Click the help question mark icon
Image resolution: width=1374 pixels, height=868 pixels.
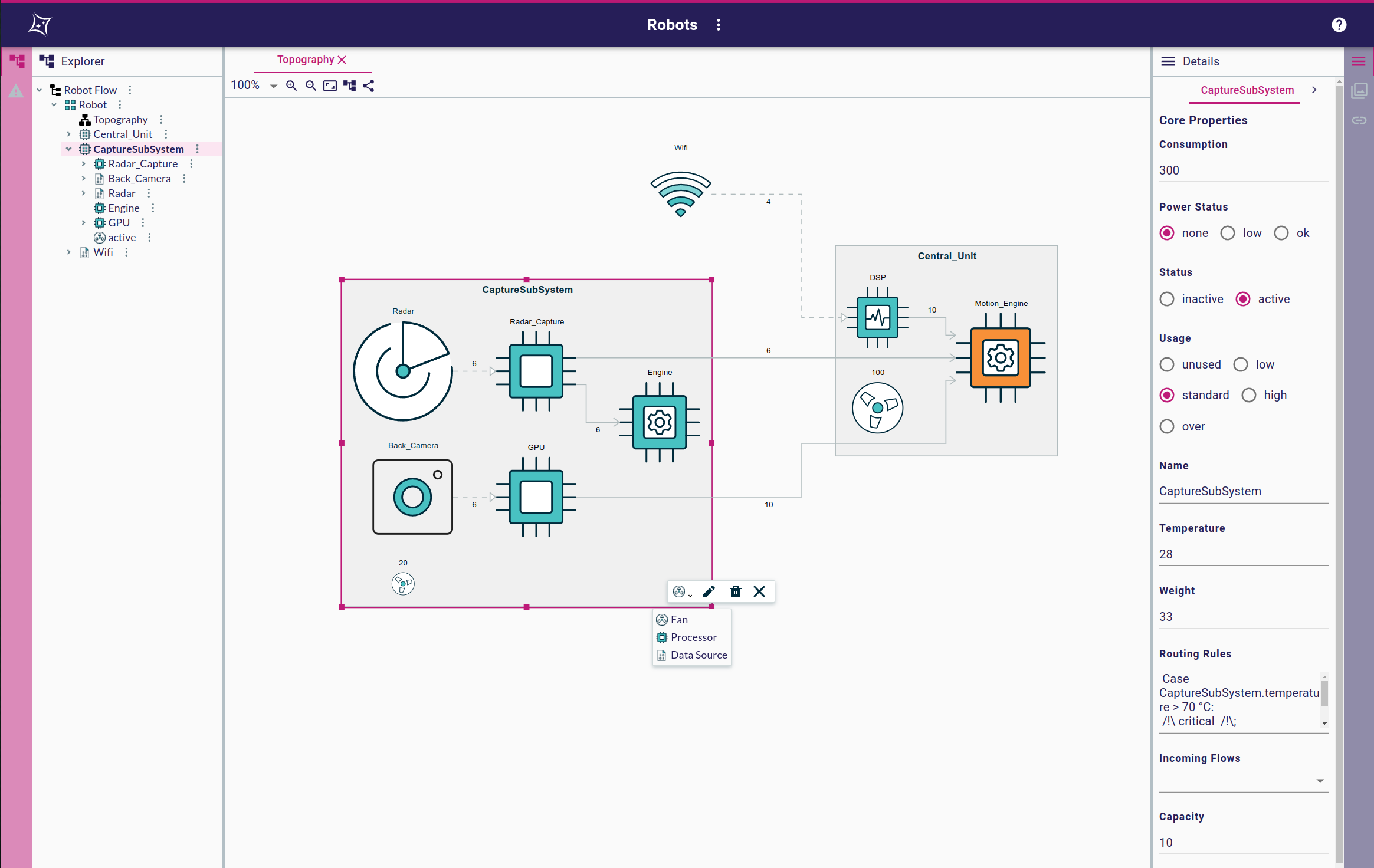point(1339,25)
